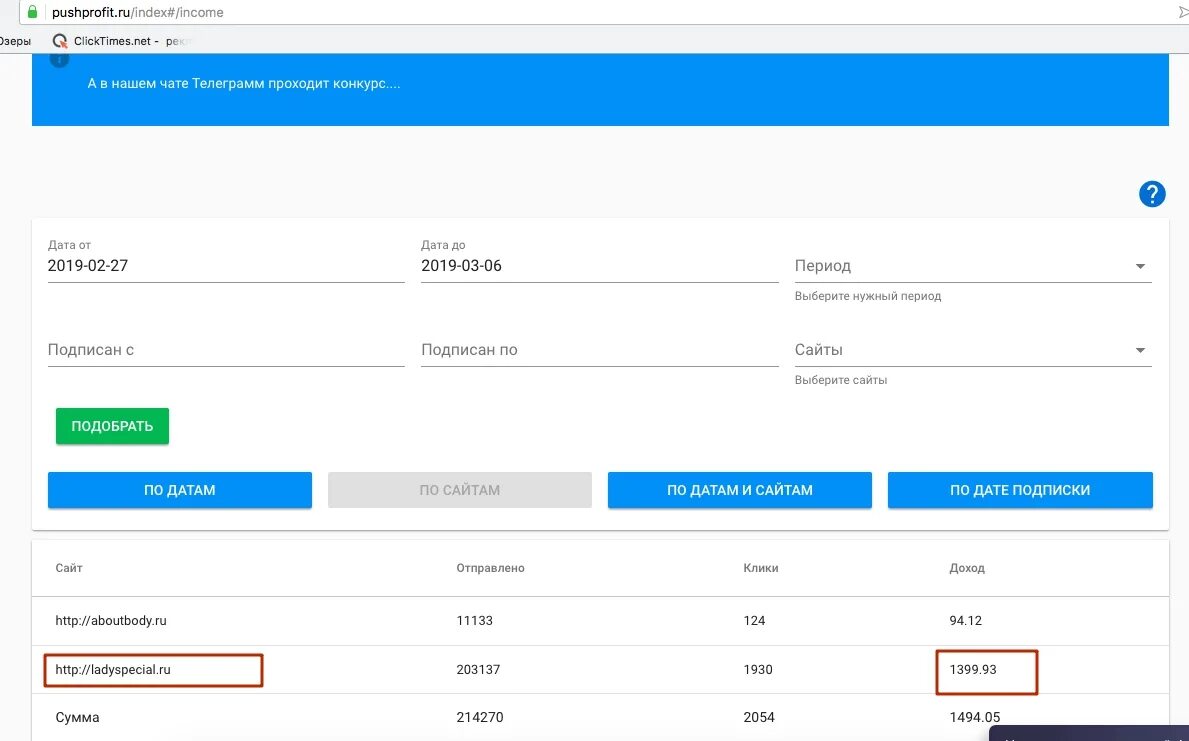The image size is (1189, 741).
Task: Select the ПО САЙТАМ view
Action: coord(460,490)
